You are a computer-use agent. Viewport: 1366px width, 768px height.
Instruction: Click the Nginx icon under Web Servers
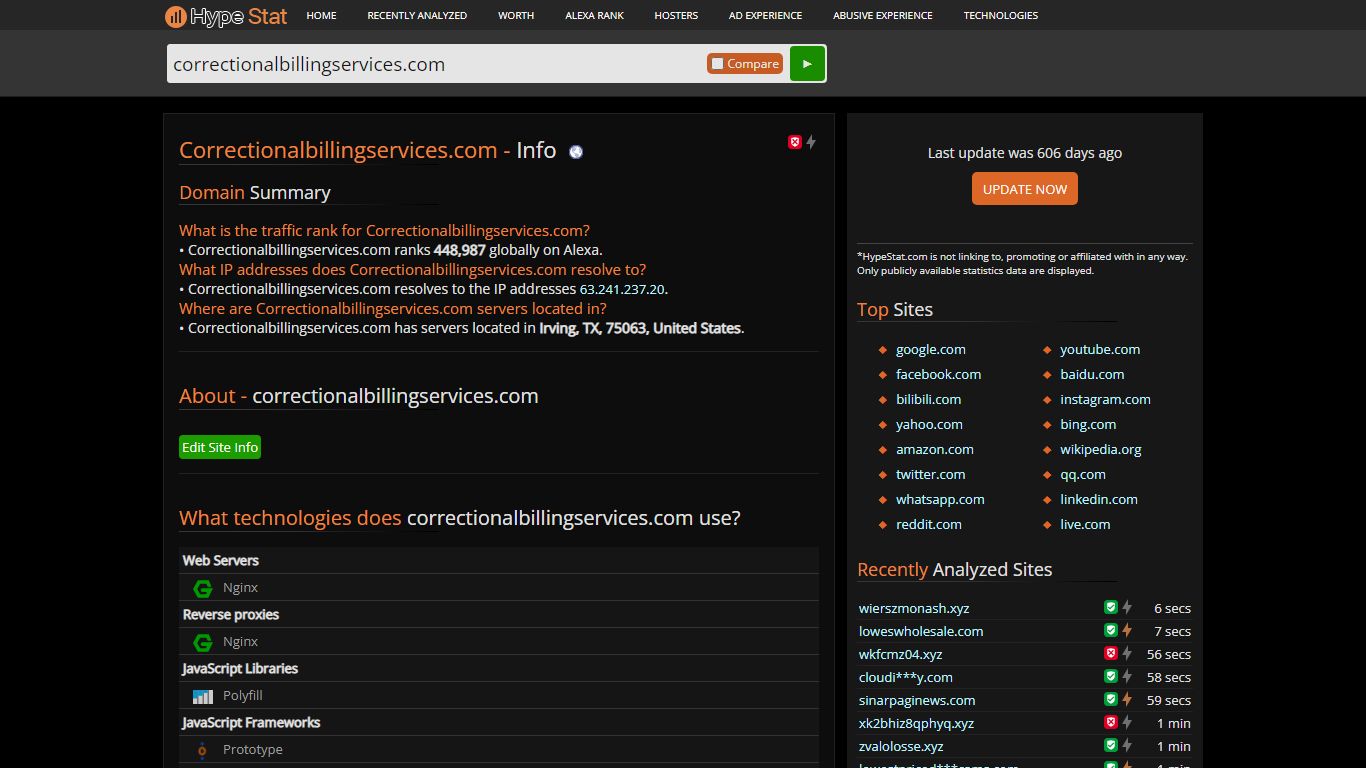[203, 588]
